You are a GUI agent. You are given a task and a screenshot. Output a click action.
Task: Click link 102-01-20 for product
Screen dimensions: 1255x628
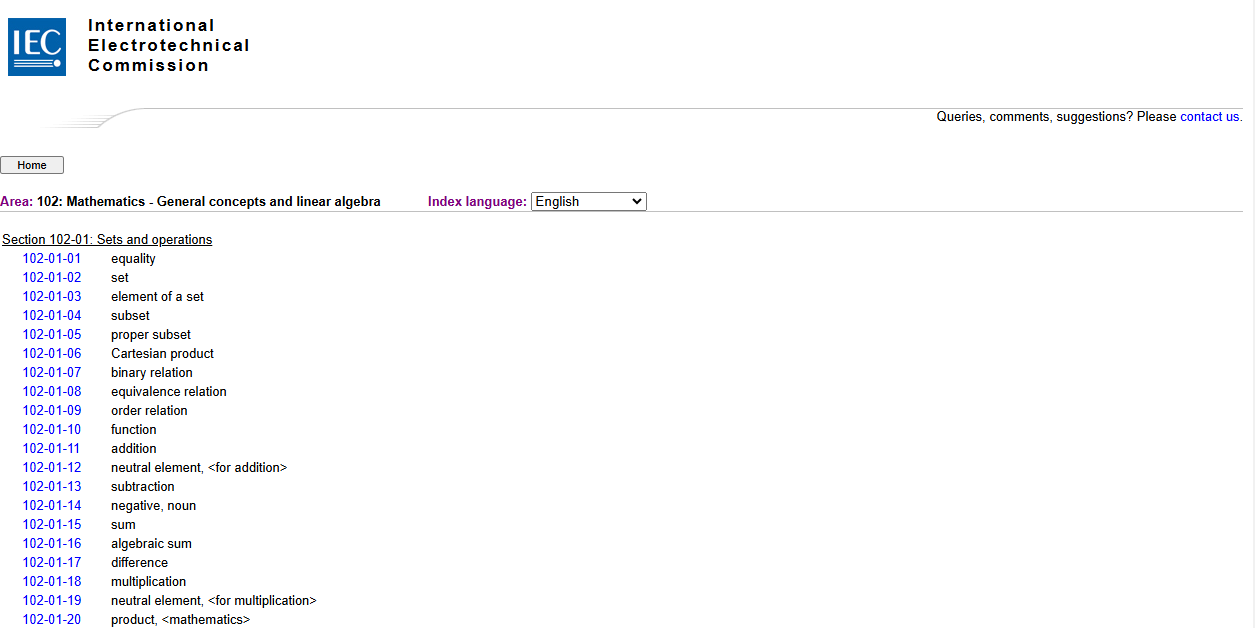pyautogui.click(x=52, y=620)
